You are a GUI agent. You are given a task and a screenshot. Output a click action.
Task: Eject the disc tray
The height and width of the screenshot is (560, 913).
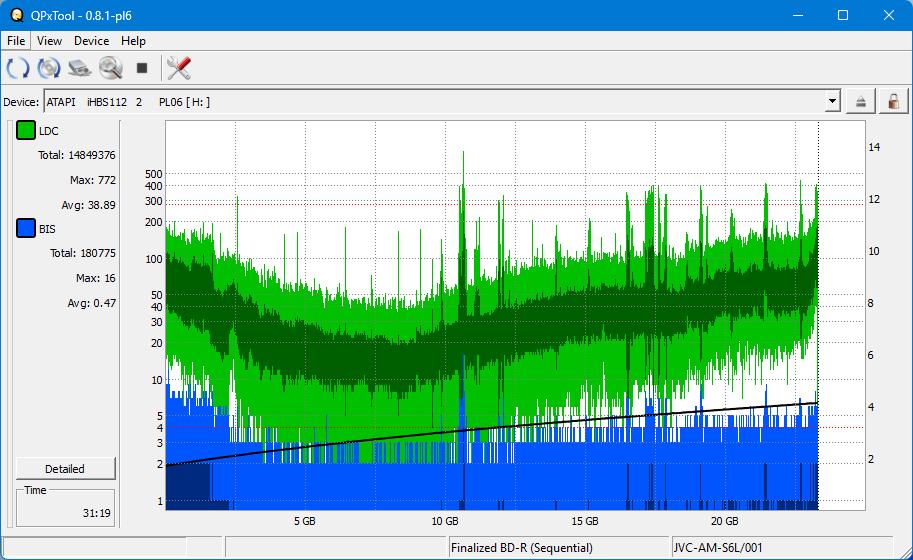coord(861,101)
